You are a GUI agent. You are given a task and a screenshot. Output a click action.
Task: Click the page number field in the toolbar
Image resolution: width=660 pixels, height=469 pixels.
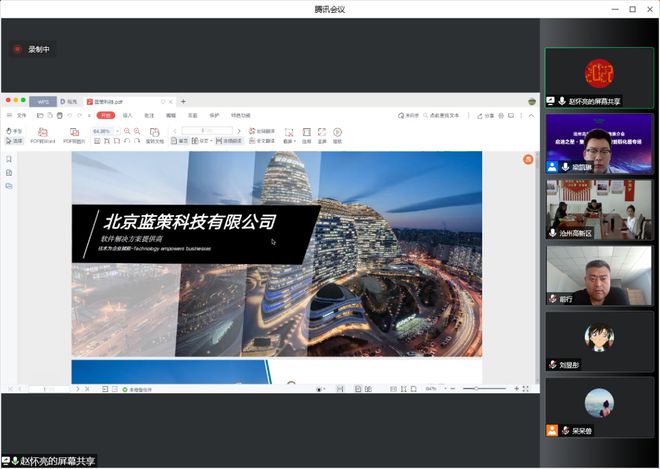pos(207,131)
